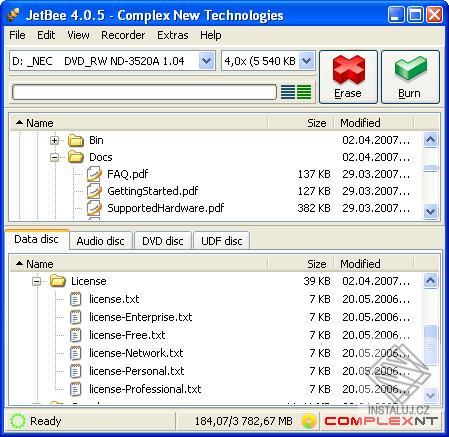Screen dimensions: 449x437
Task: Collapse the License folder node
Action: click(x=36, y=282)
